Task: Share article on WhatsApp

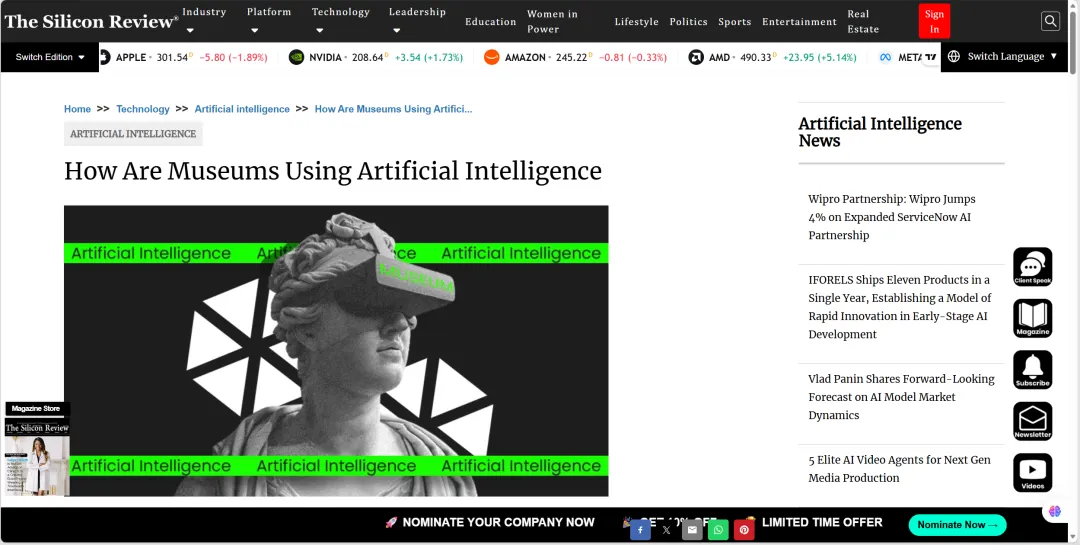Action: (718, 530)
